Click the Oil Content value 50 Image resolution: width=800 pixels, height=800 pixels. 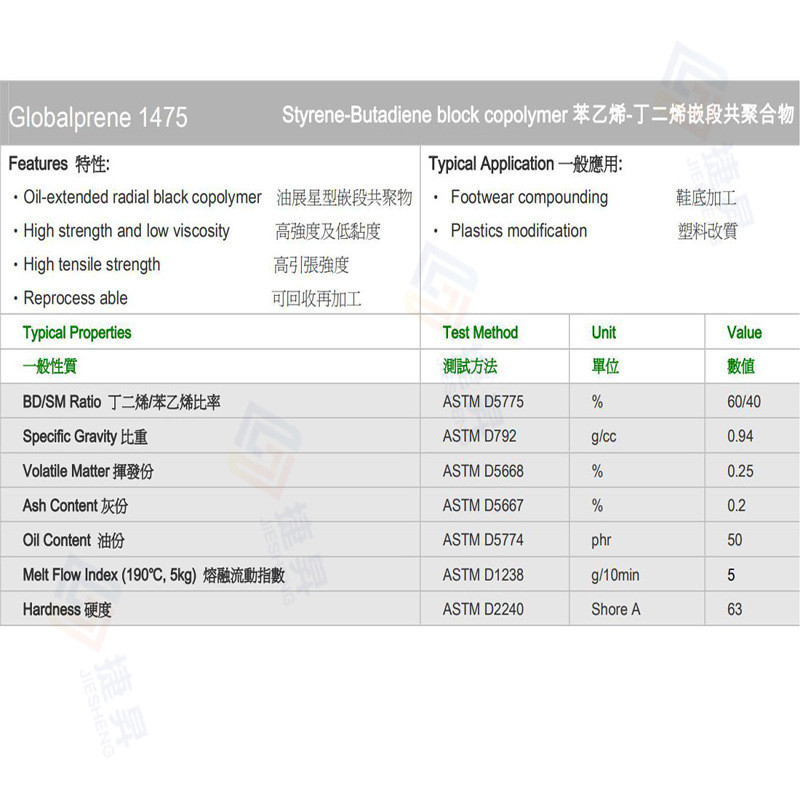pos(735,540)
